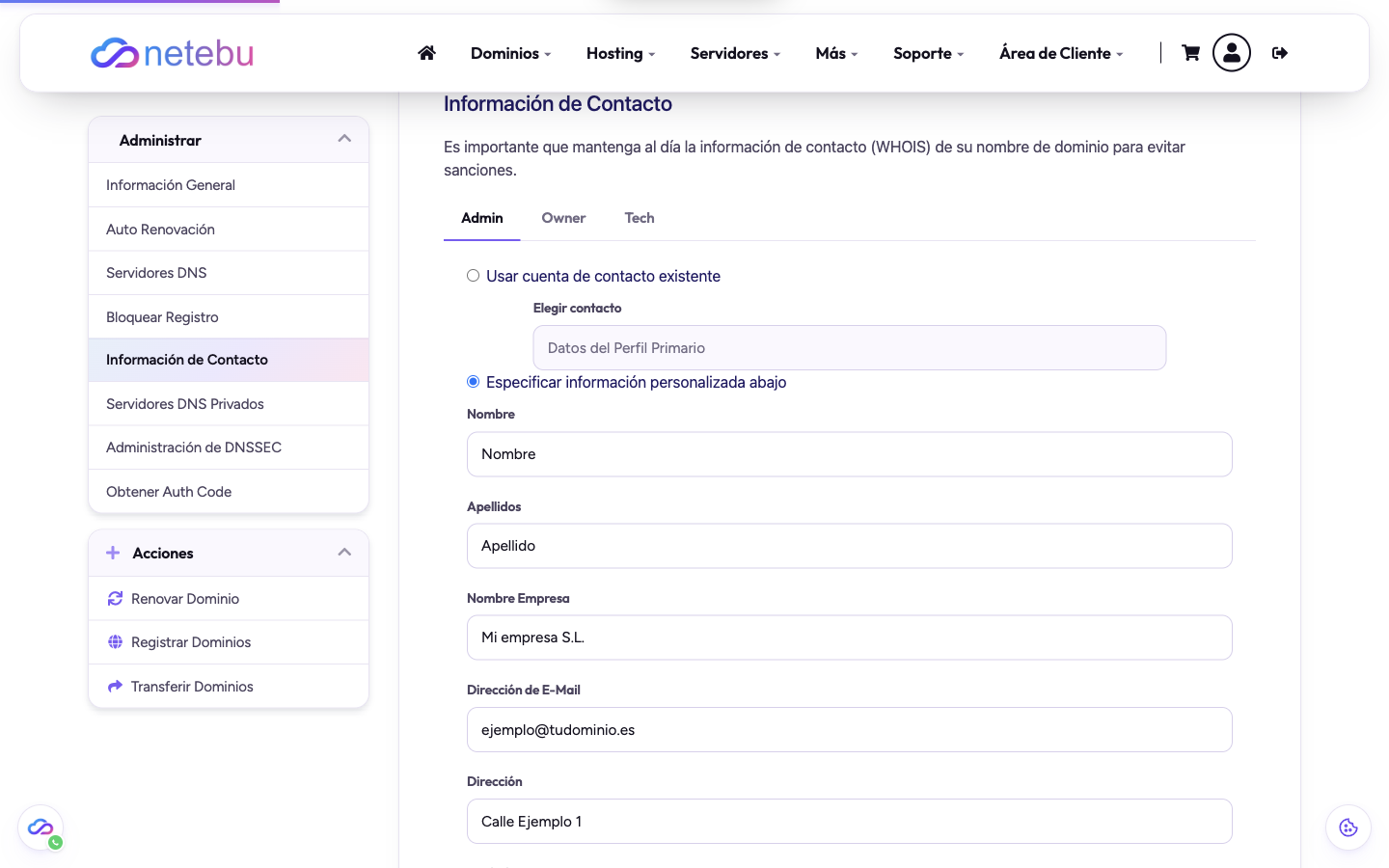Collapse the Acciones panel chevron
Image resolution: width=1389 pixels, height=868 pixels.
(x=344, y=553)
